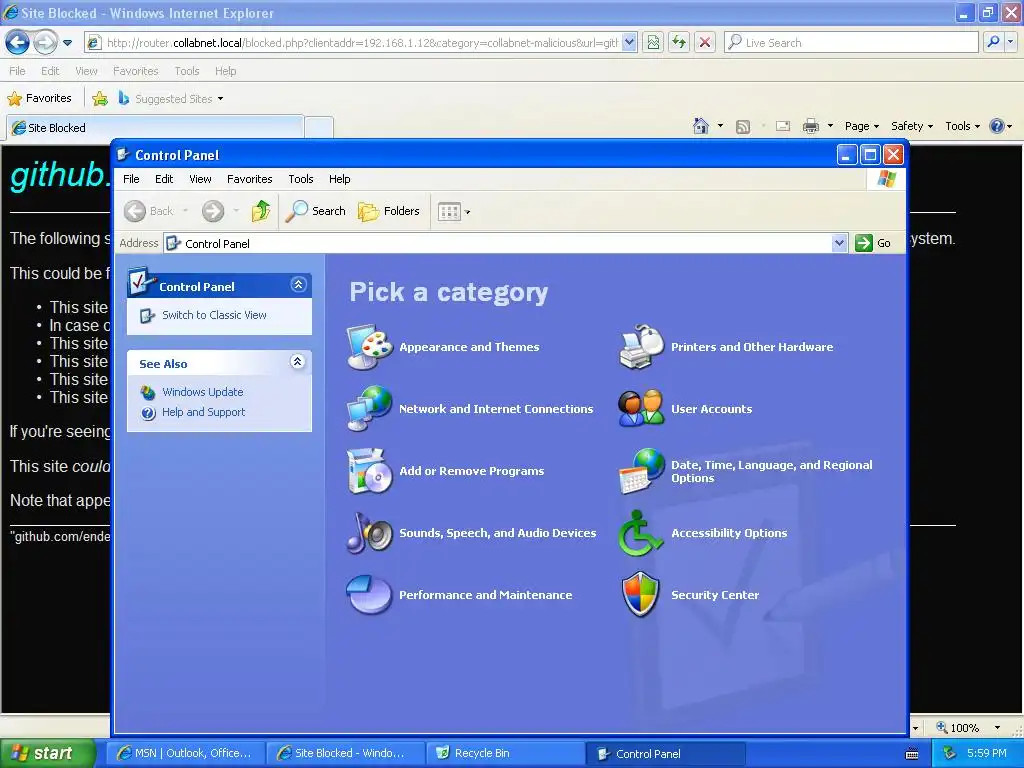
Task: Switch to Site Blocked taskbar button
Action: 345,753
